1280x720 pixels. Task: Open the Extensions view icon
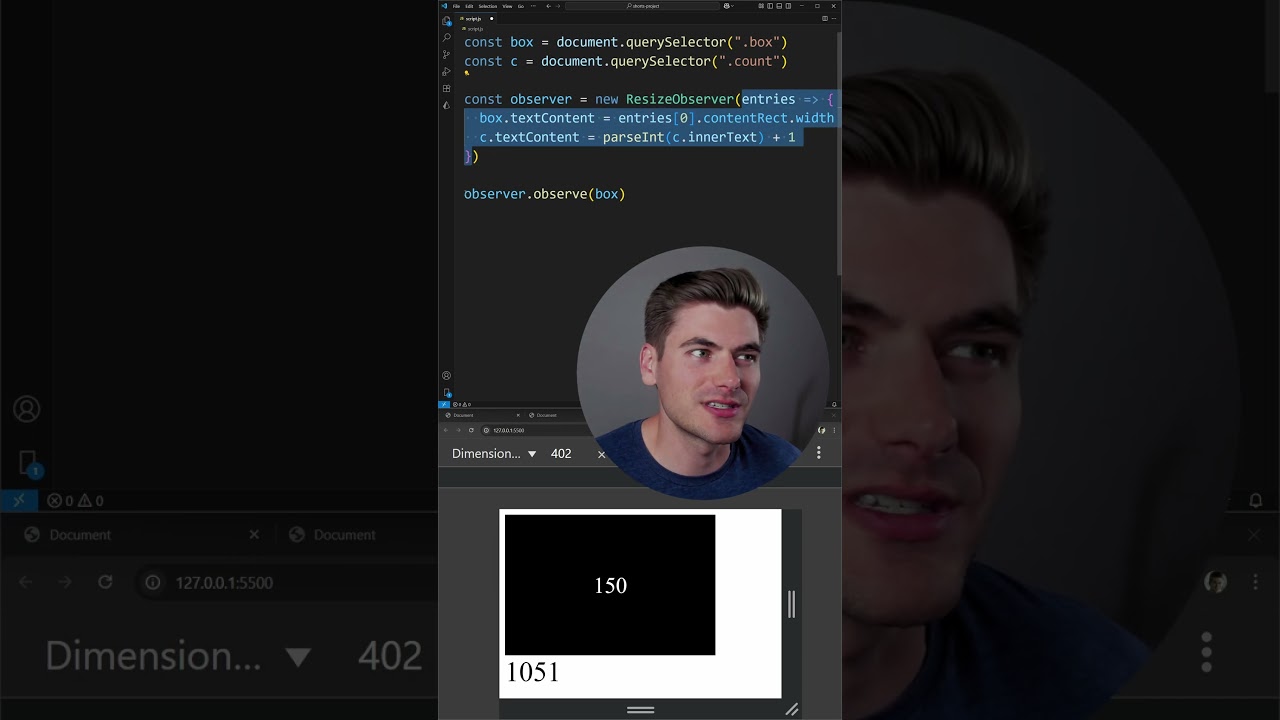point(446,88)
